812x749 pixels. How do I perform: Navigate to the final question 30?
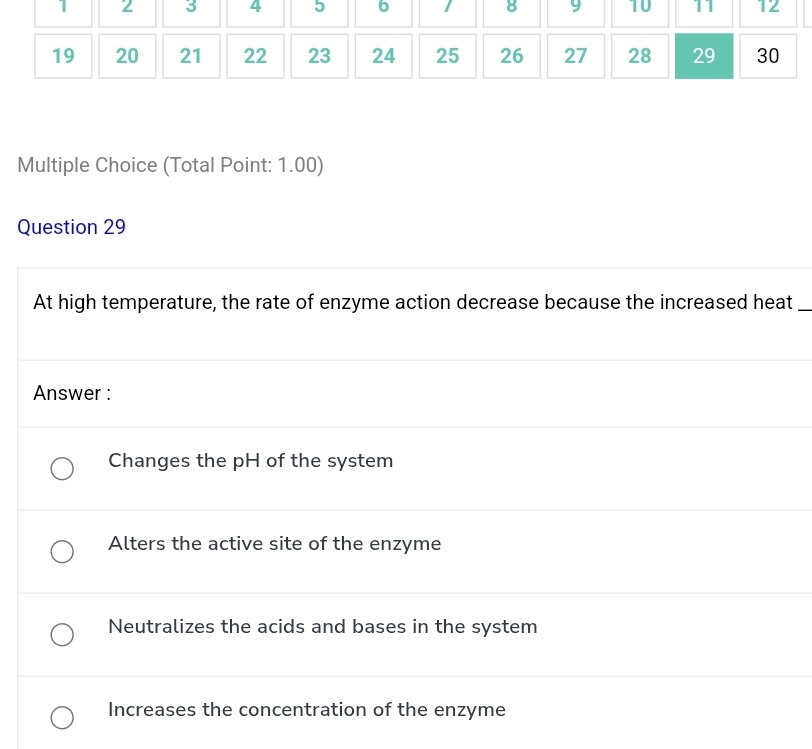tap(768, 56)
